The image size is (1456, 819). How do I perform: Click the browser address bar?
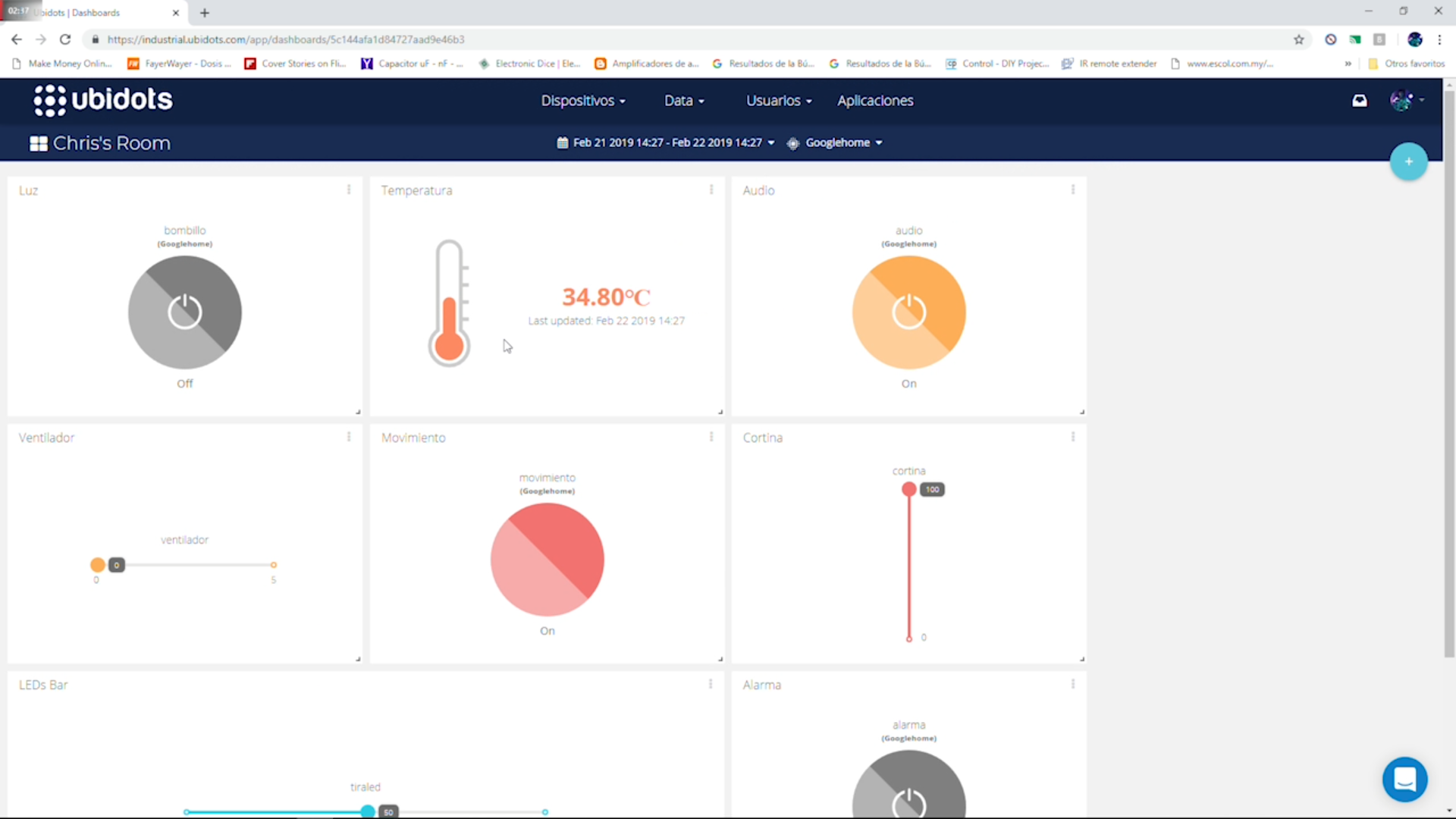click(682, 39)
